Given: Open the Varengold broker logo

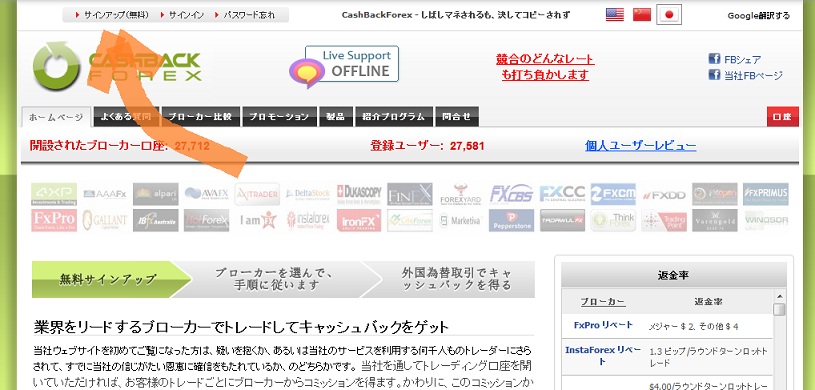Looking at the screenshot, I should pyautogui.click(x=715, y=220).
